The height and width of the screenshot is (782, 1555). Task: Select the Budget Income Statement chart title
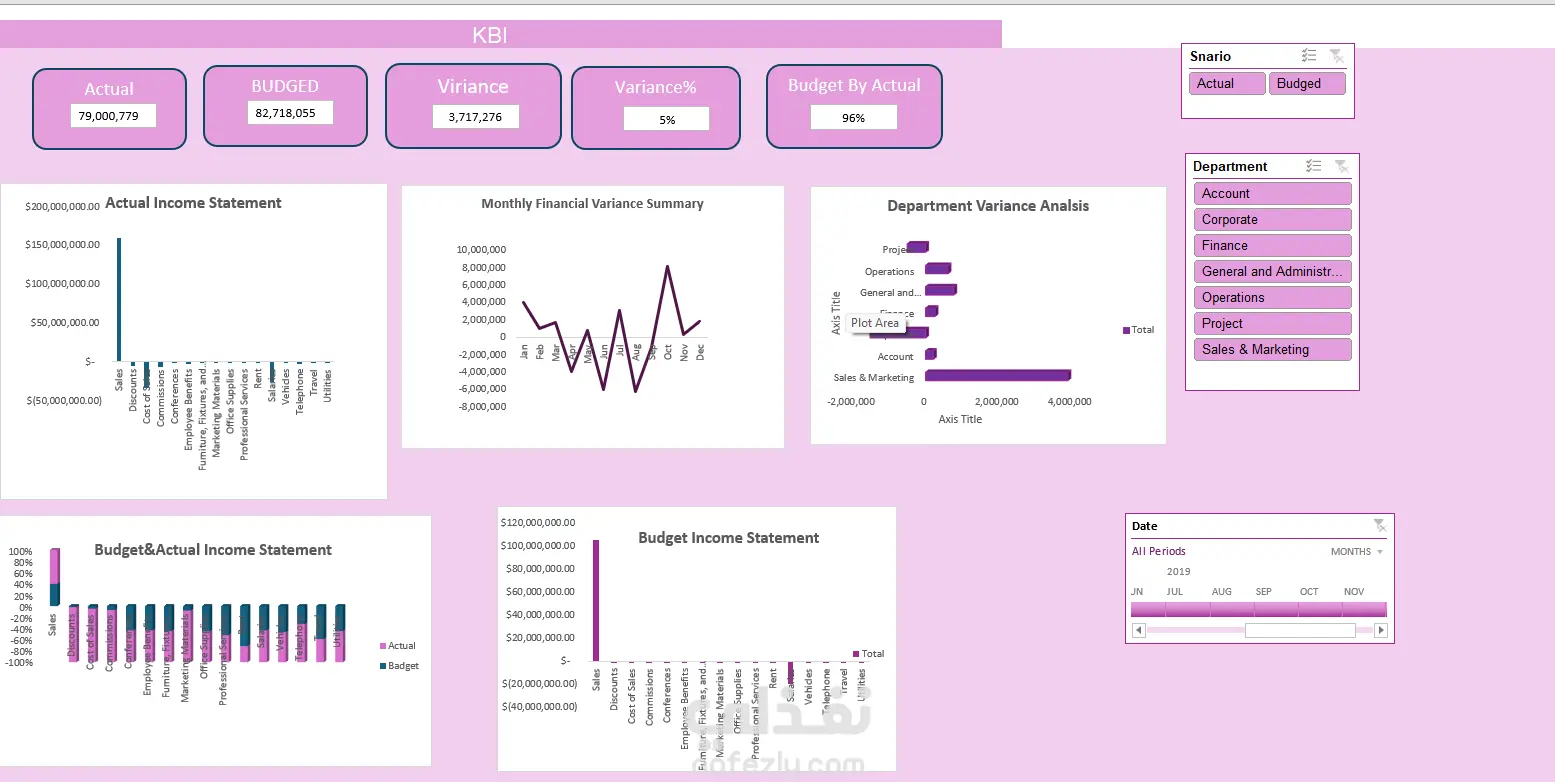[x=729, y=538]
